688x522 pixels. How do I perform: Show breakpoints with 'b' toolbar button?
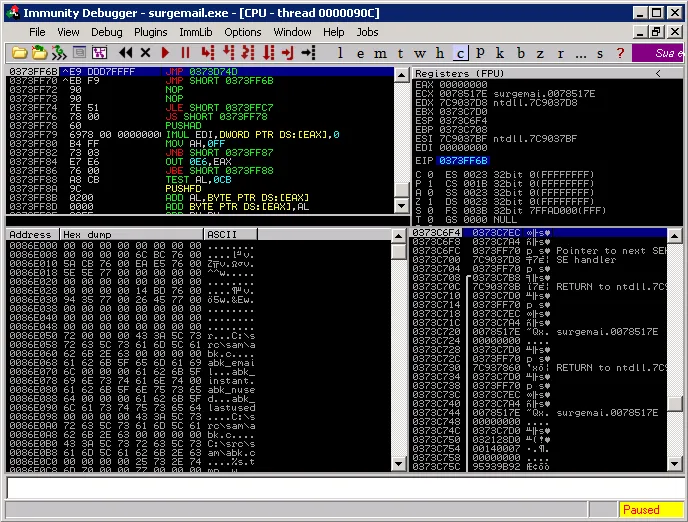[x=521, y=52]
